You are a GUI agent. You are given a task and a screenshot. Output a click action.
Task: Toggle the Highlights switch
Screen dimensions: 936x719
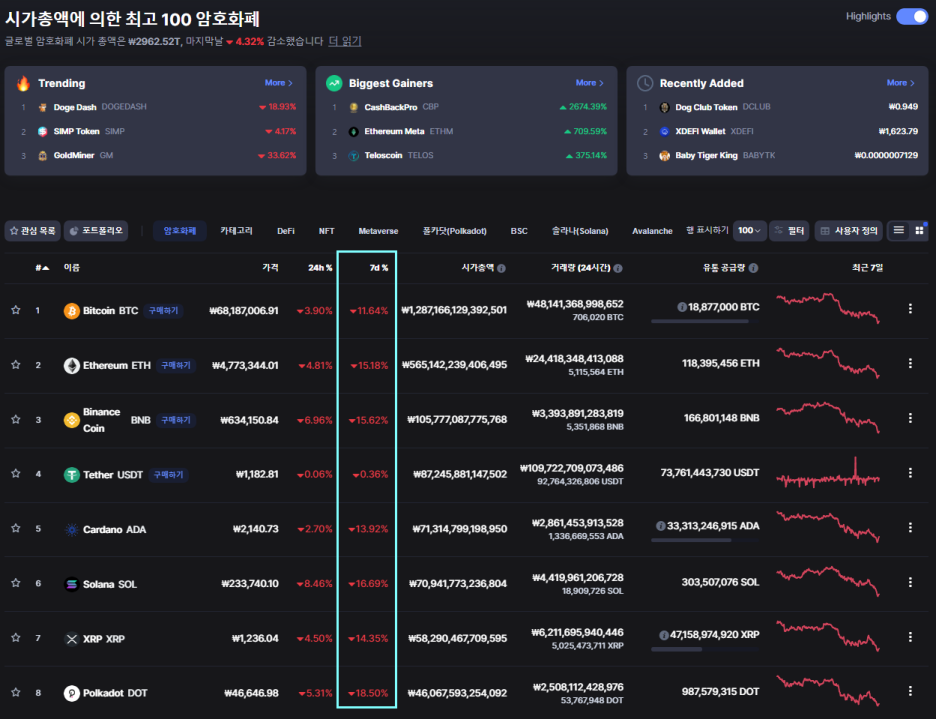912,17
